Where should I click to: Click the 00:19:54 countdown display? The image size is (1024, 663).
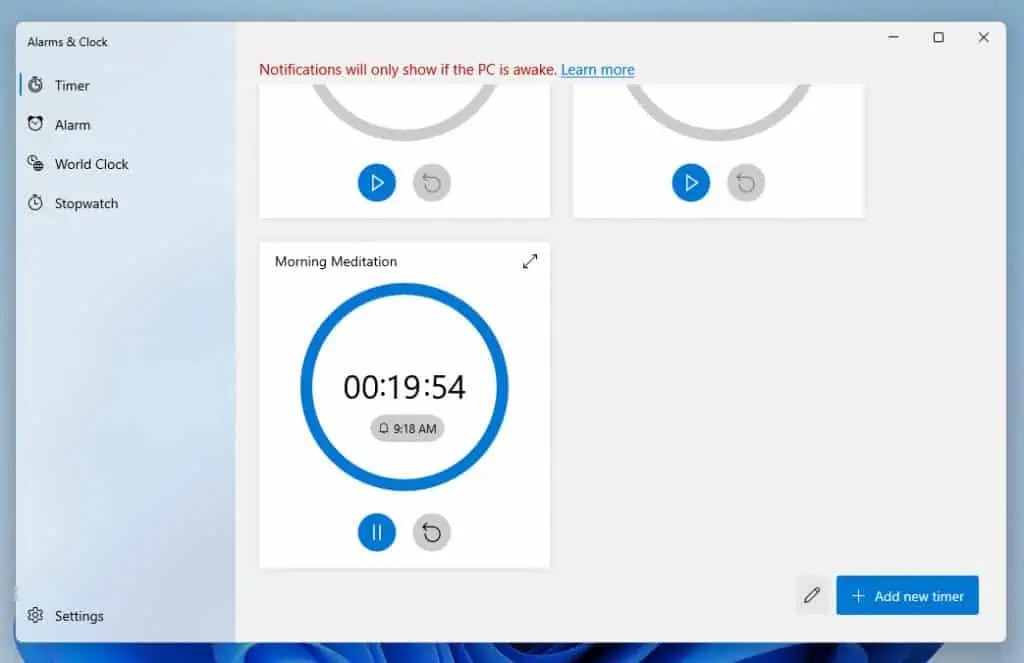[x=406, y=386]
